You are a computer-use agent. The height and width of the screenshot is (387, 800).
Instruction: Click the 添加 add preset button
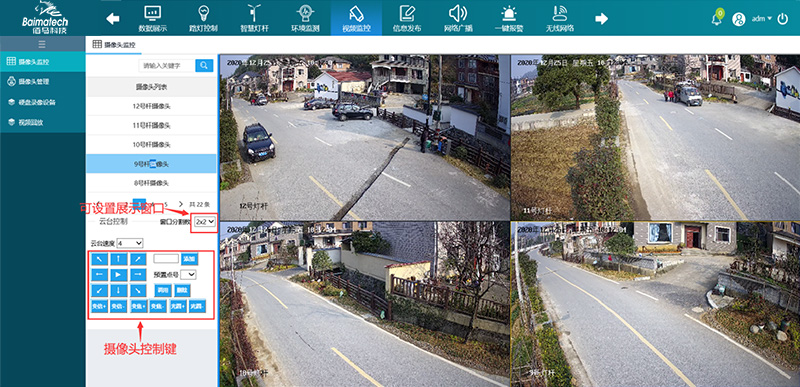tap(189, 259)
